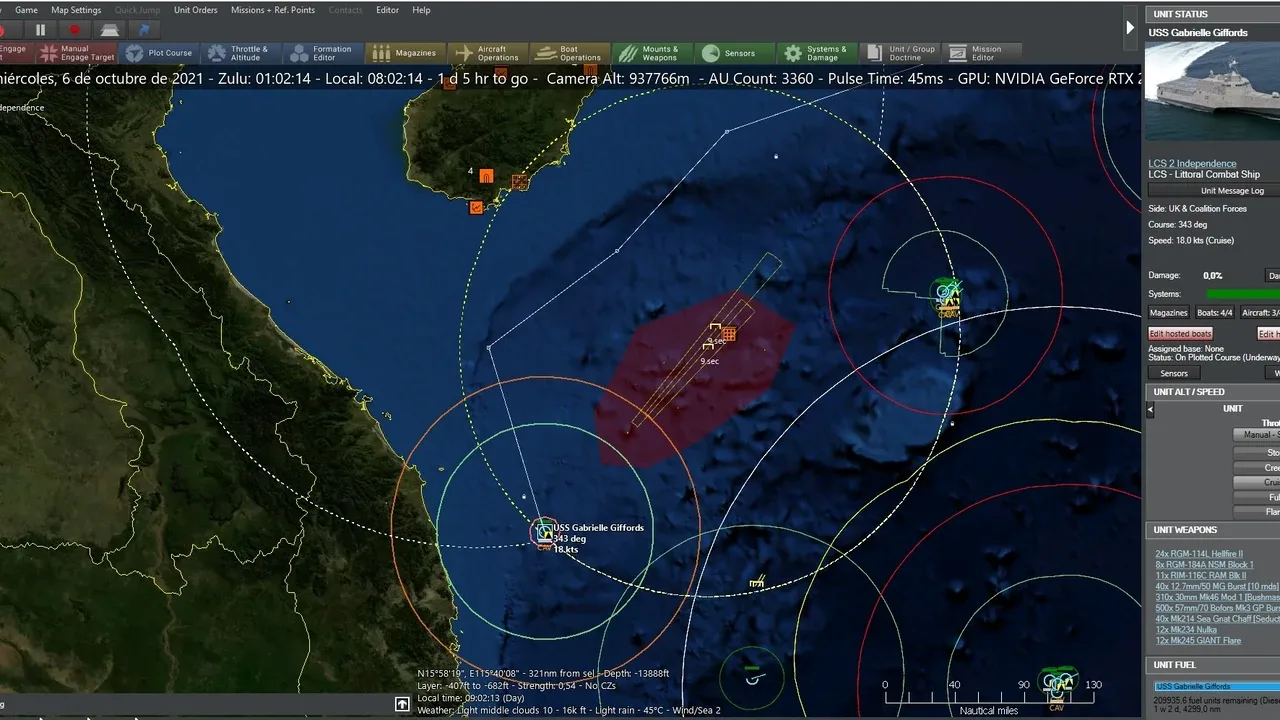Image resolution: width=1280 pixels, height=720 pixels.
Task: Open the Formation Editor
Action: (x=320, y=53)
